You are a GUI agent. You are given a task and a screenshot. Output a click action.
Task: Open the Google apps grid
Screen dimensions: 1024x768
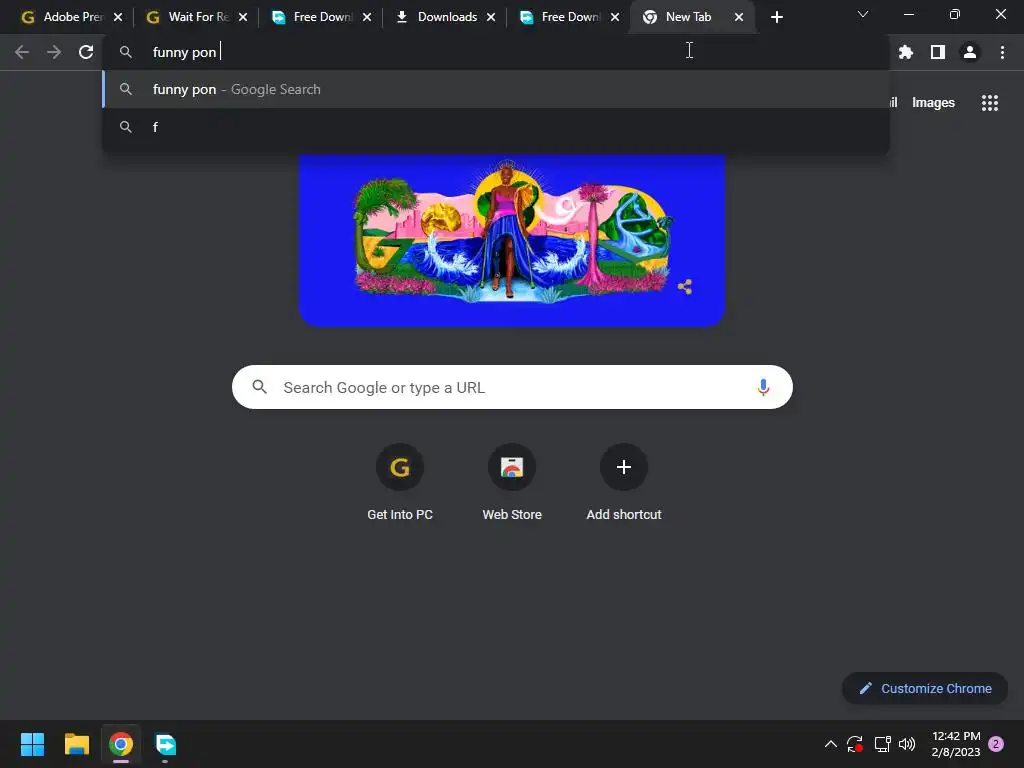990,103
